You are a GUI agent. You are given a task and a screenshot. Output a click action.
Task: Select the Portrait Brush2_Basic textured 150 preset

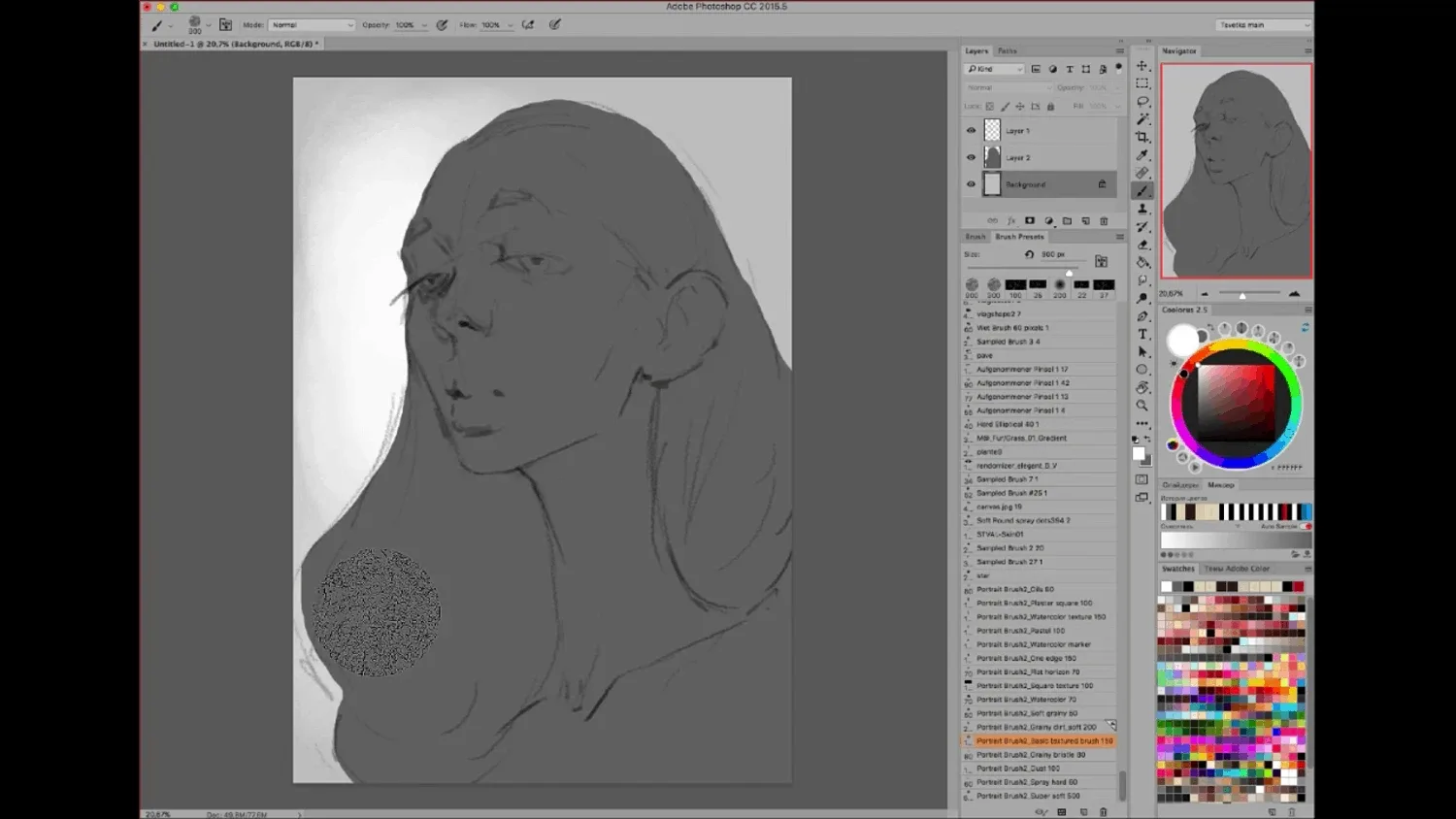[1039, 740]
